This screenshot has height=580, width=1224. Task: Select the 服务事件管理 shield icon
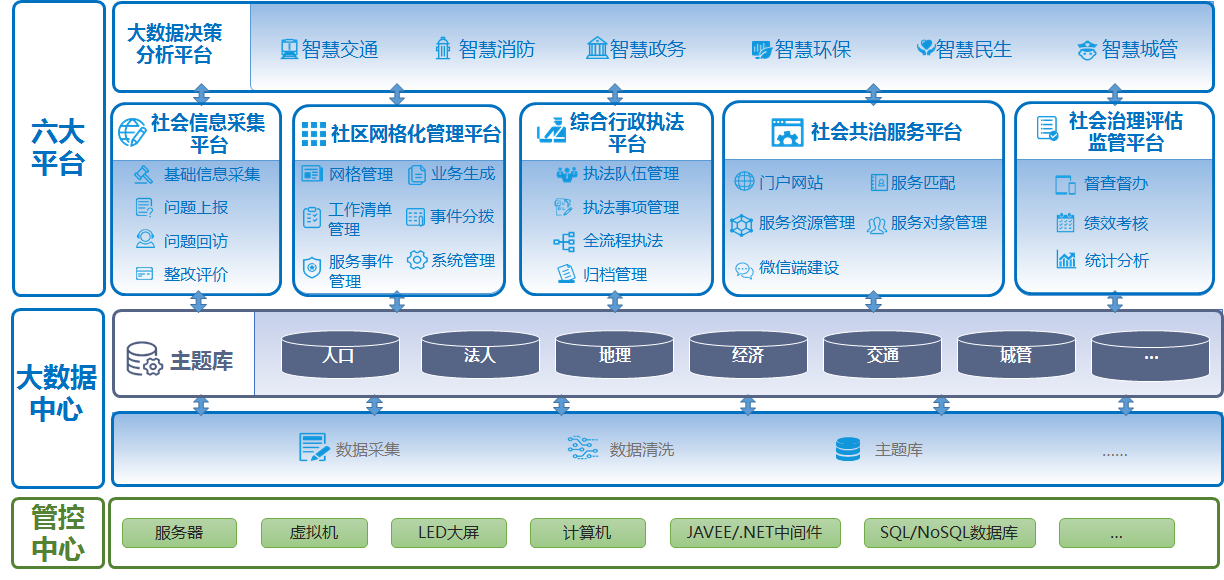[x=311, y=267]
